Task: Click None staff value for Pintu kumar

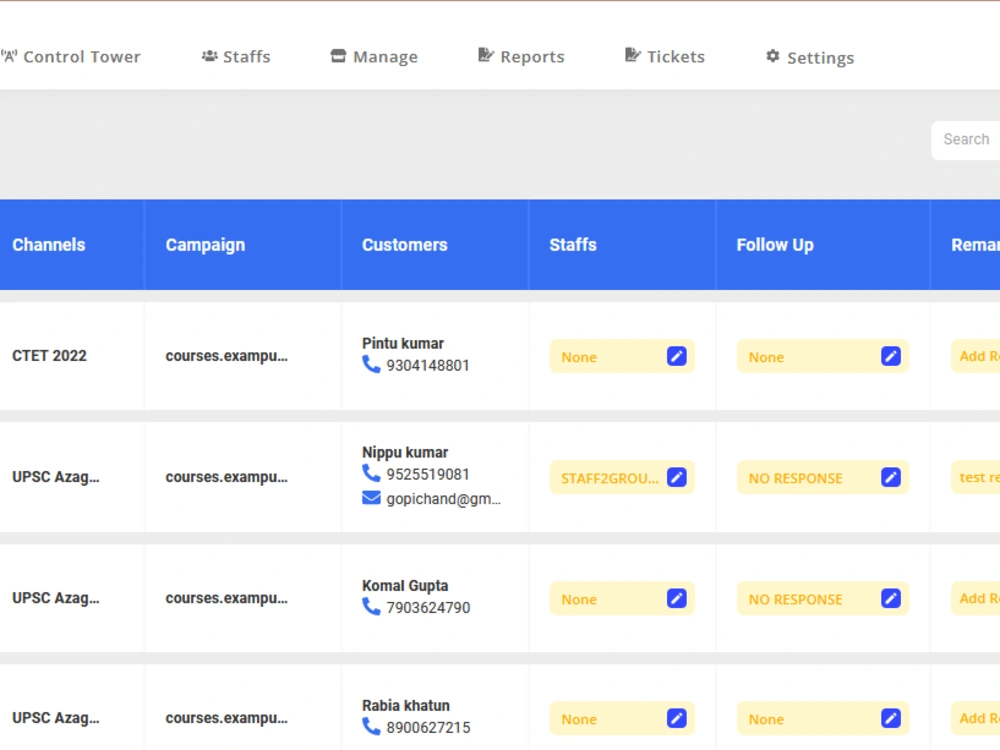Action: click(x=578, y=357)
